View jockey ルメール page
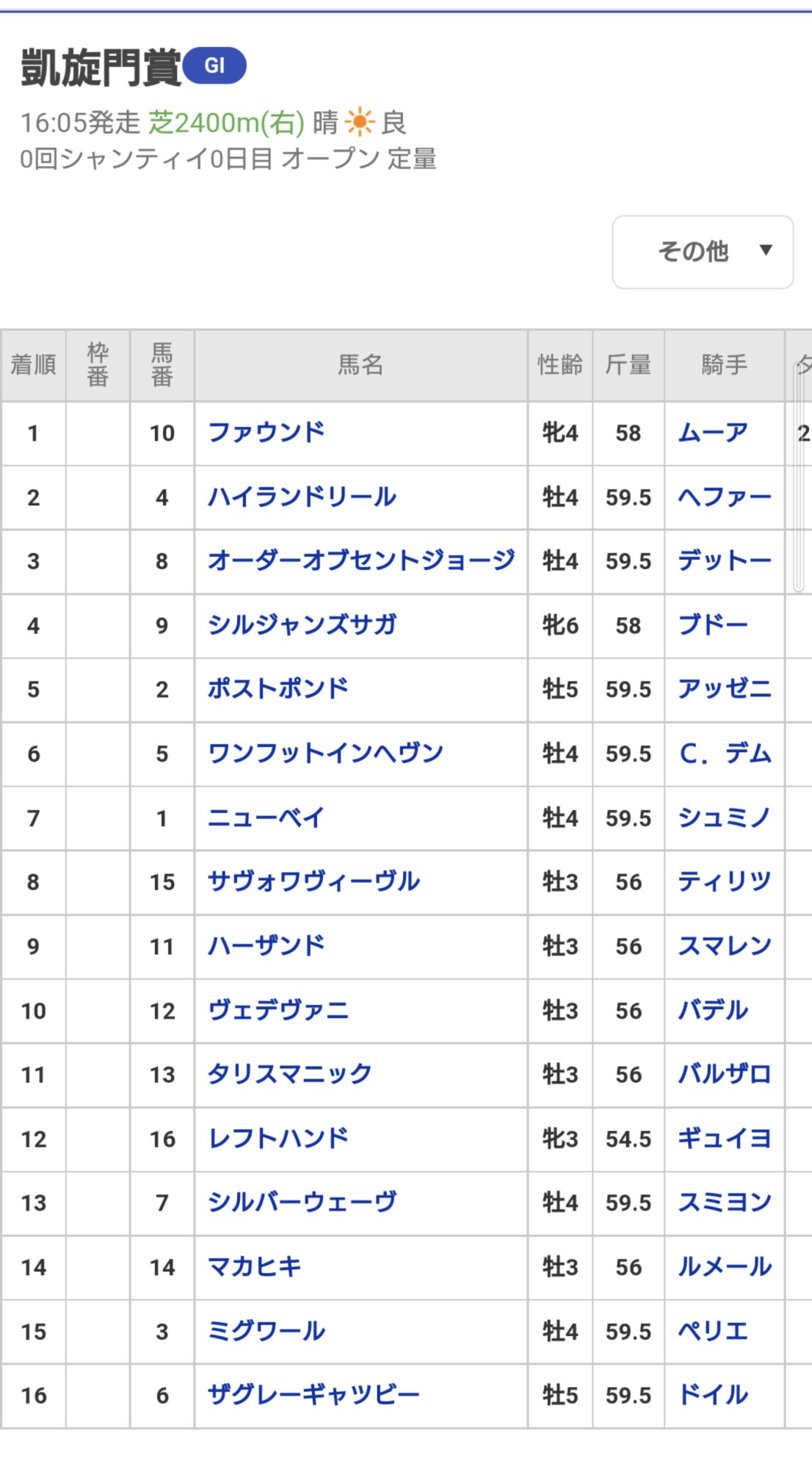Screen dimensions: 812x1469 coord(724,1267)
